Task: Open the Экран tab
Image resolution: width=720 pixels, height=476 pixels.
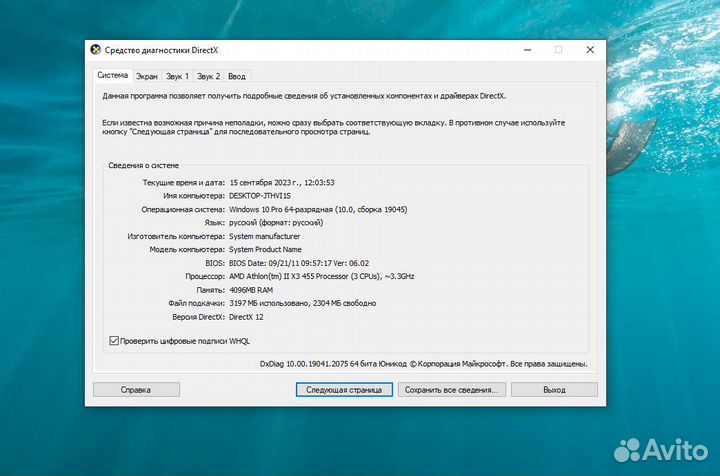Action: (x=147, y=76)
